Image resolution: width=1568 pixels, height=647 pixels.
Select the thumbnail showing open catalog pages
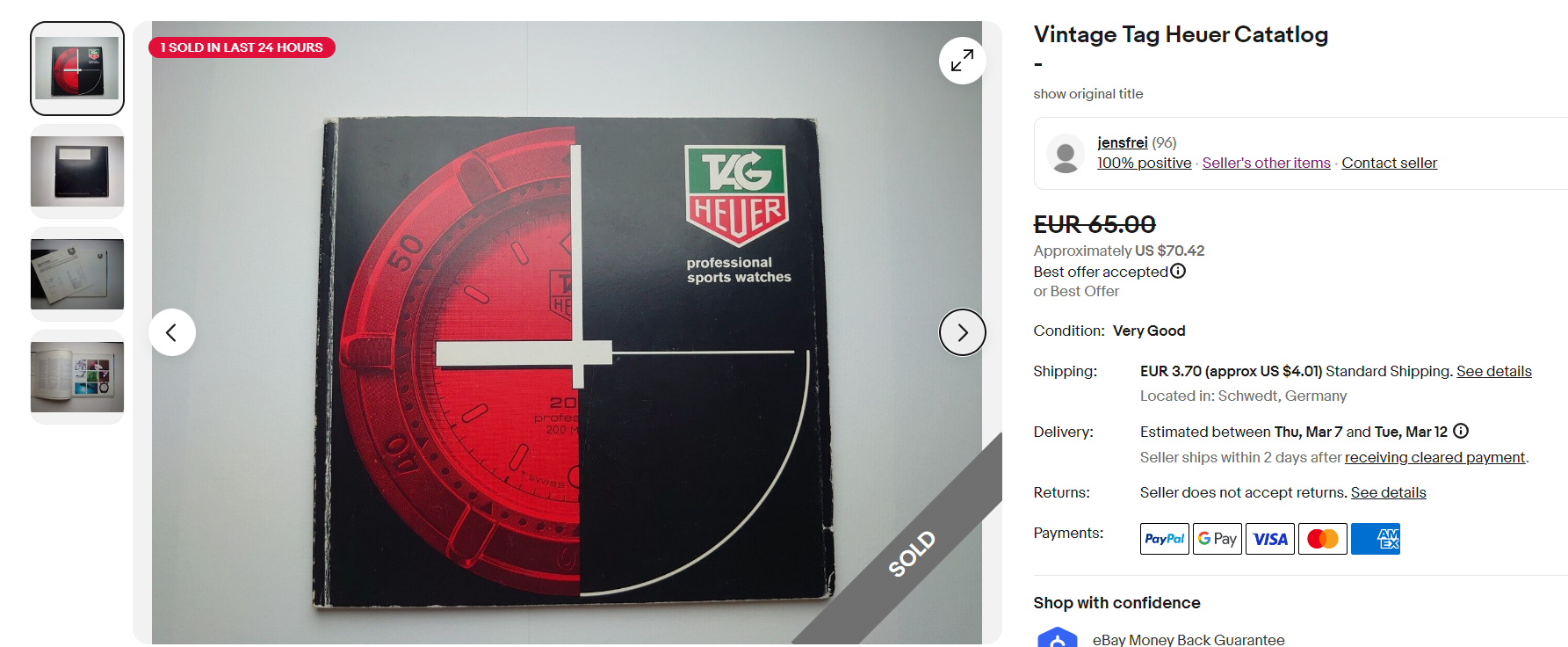click(77, 377)
